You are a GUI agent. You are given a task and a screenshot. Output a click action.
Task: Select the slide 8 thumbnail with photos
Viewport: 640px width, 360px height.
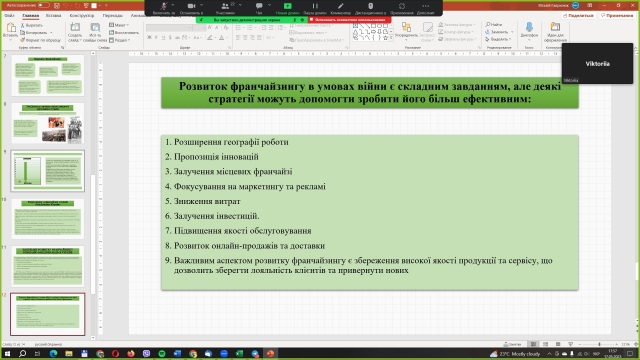(x=47, y=123)
